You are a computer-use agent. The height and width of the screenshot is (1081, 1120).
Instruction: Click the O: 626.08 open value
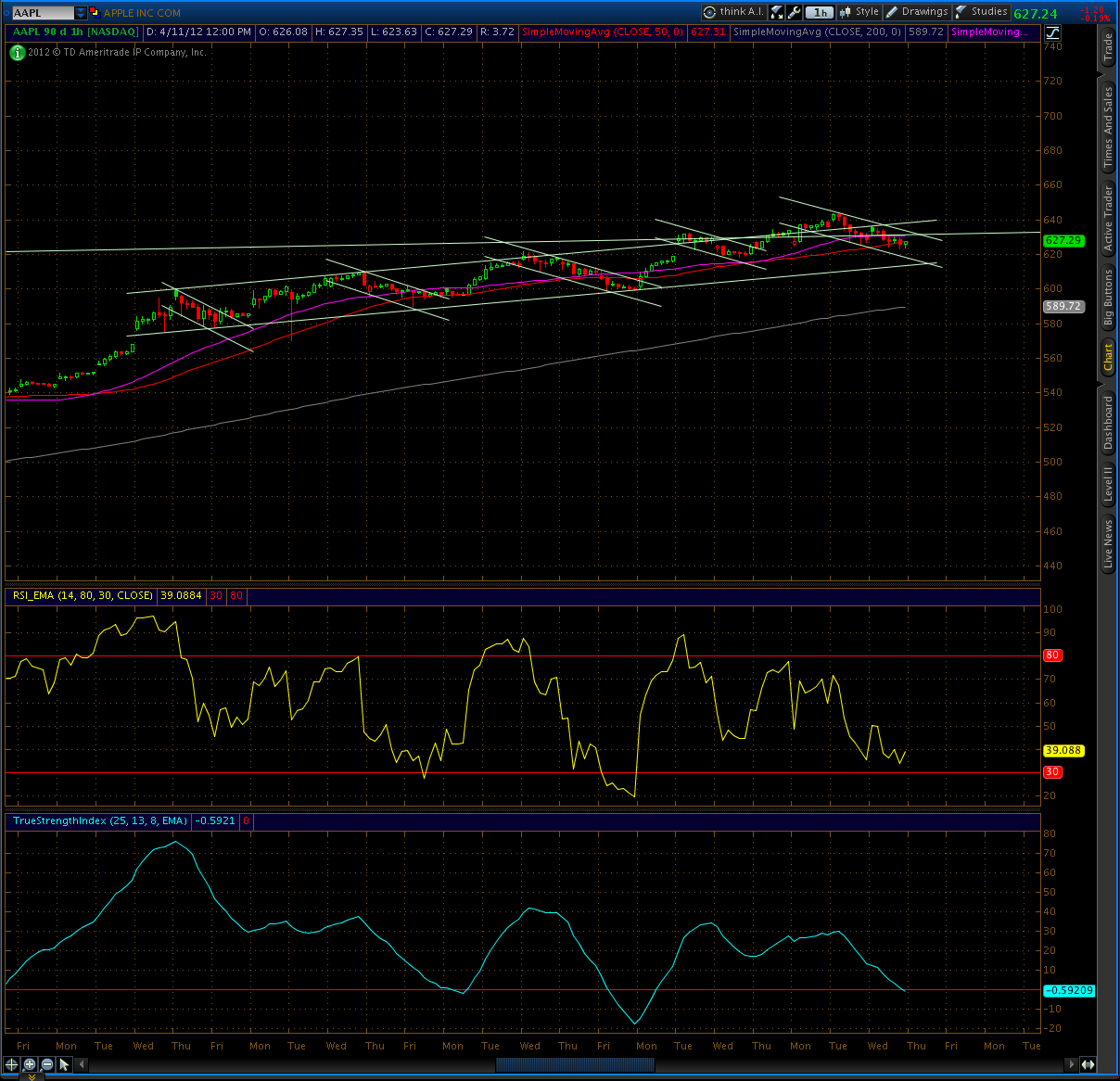click(283, 32)
